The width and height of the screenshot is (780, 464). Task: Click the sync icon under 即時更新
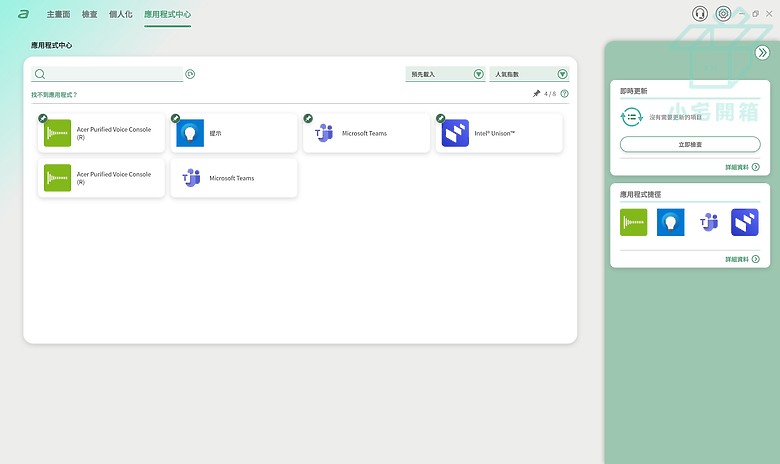pyautogui.click(x=631, y=117)
